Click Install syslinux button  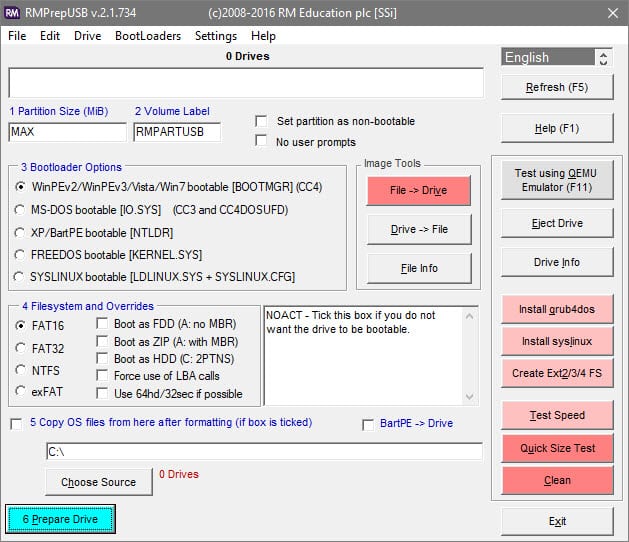coord(557,341)
